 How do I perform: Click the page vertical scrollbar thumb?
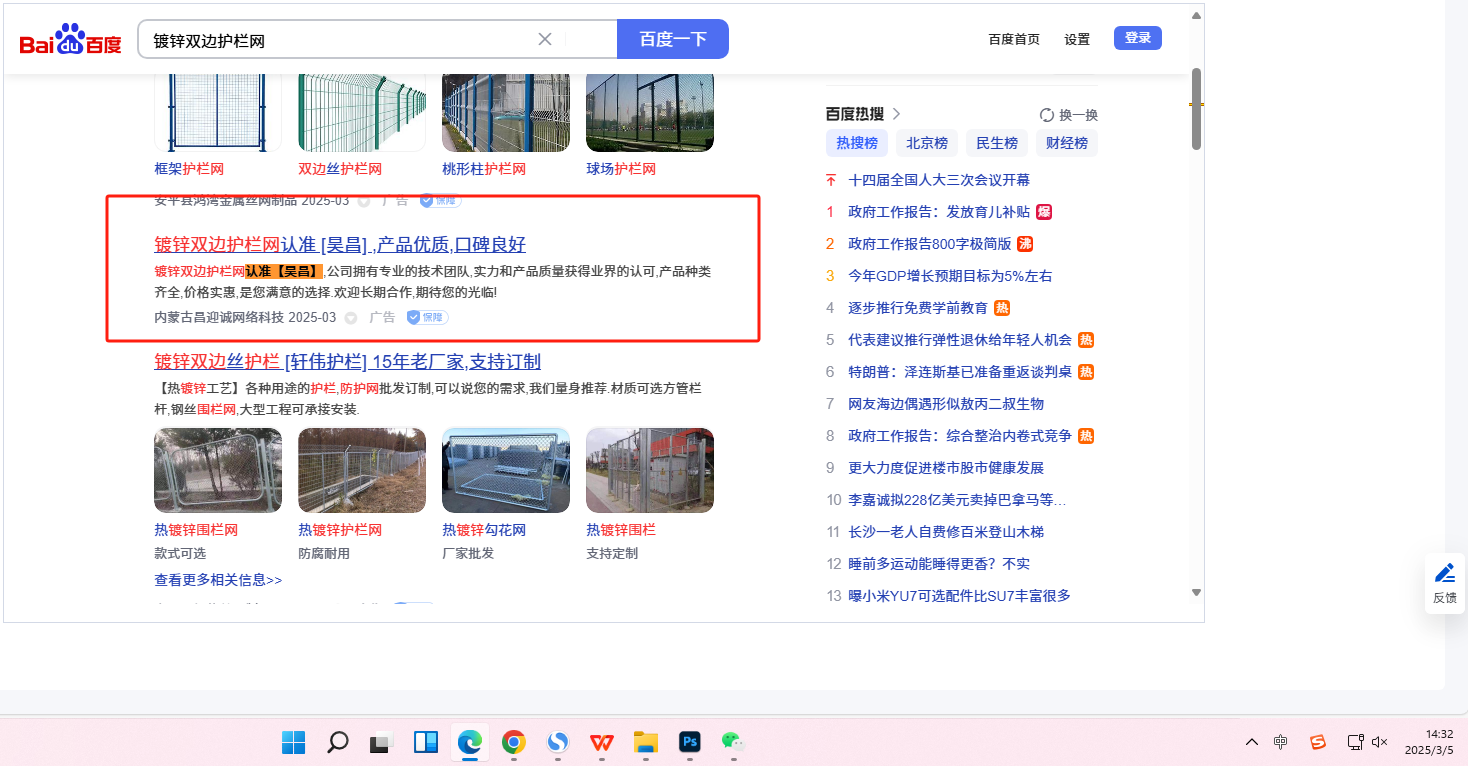[x=1196, y=108]
